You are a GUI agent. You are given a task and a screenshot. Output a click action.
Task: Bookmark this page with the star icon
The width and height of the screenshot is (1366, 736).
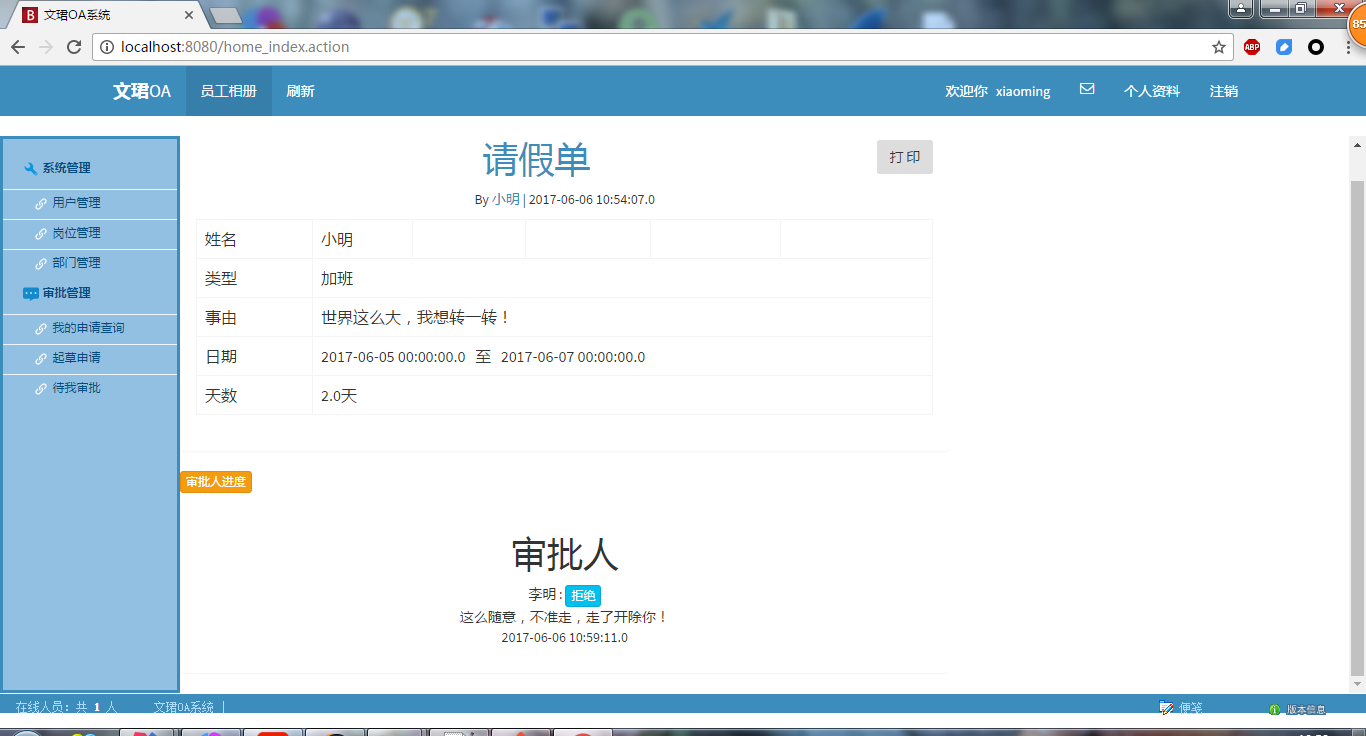click(1219, 47)
